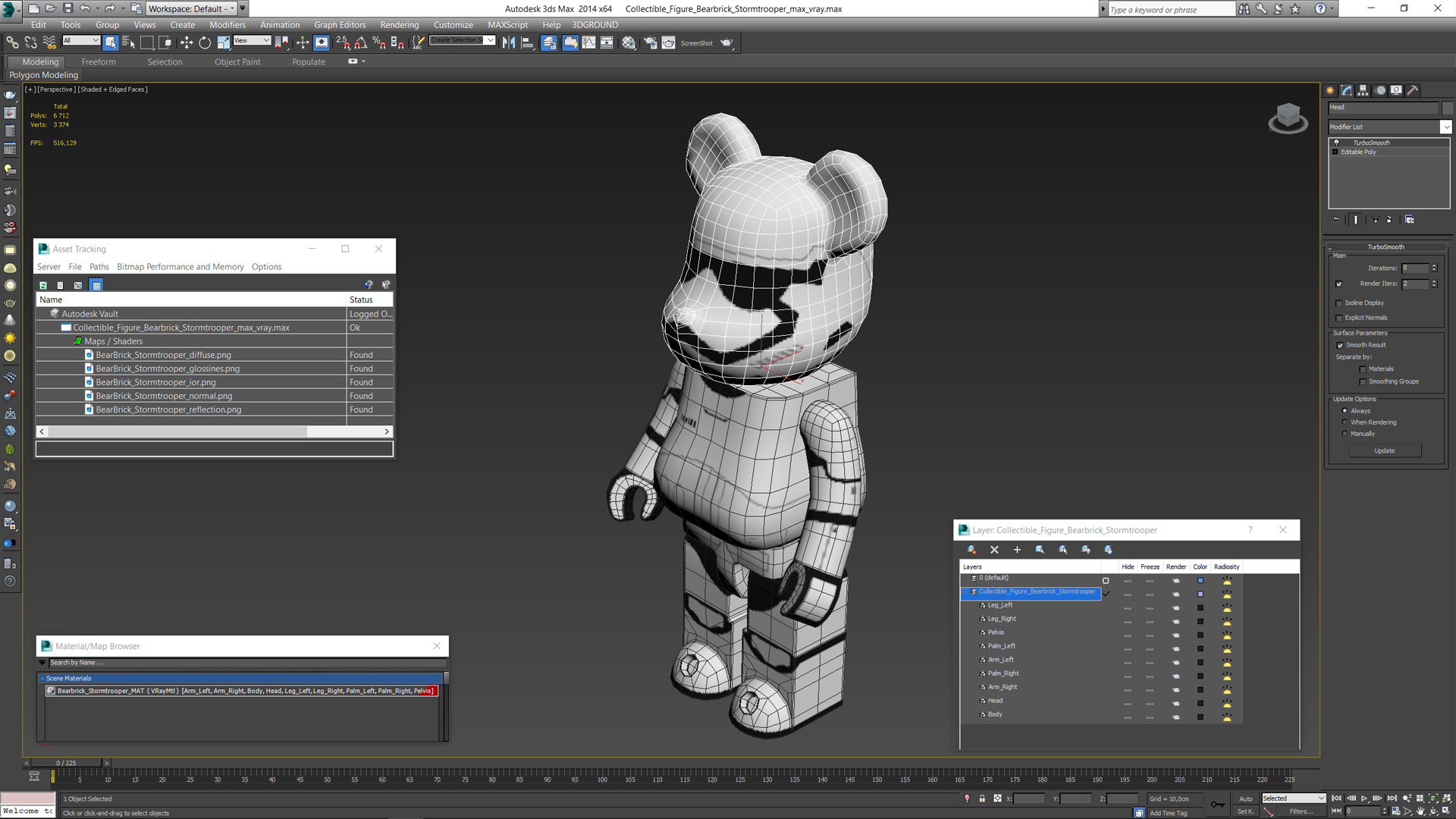Switch to the Utilities panel hammer icon
The height and width of the screenshot is (819, 1456).
(x=1413, y=90)
